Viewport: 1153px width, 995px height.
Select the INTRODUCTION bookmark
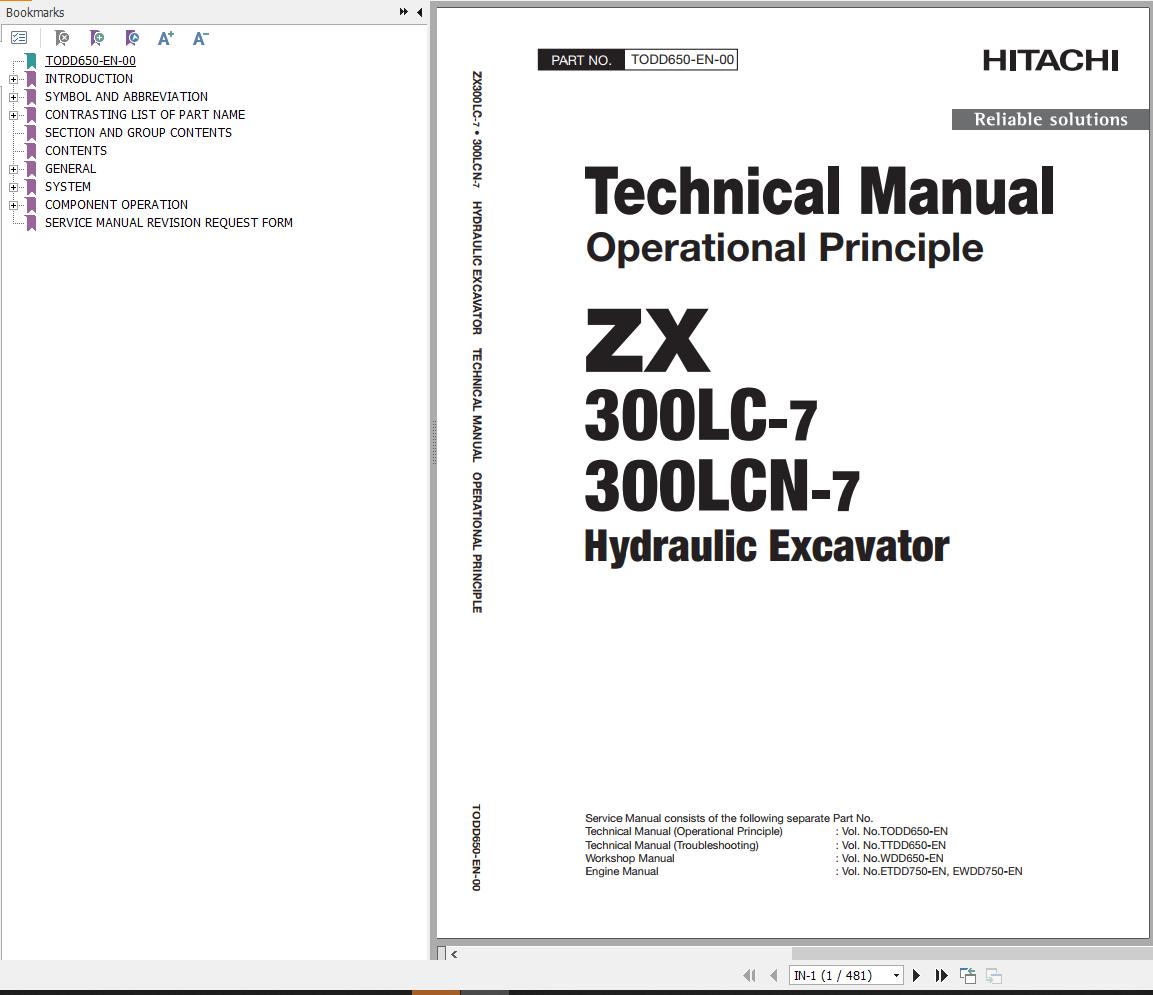(x=89, y=79)
